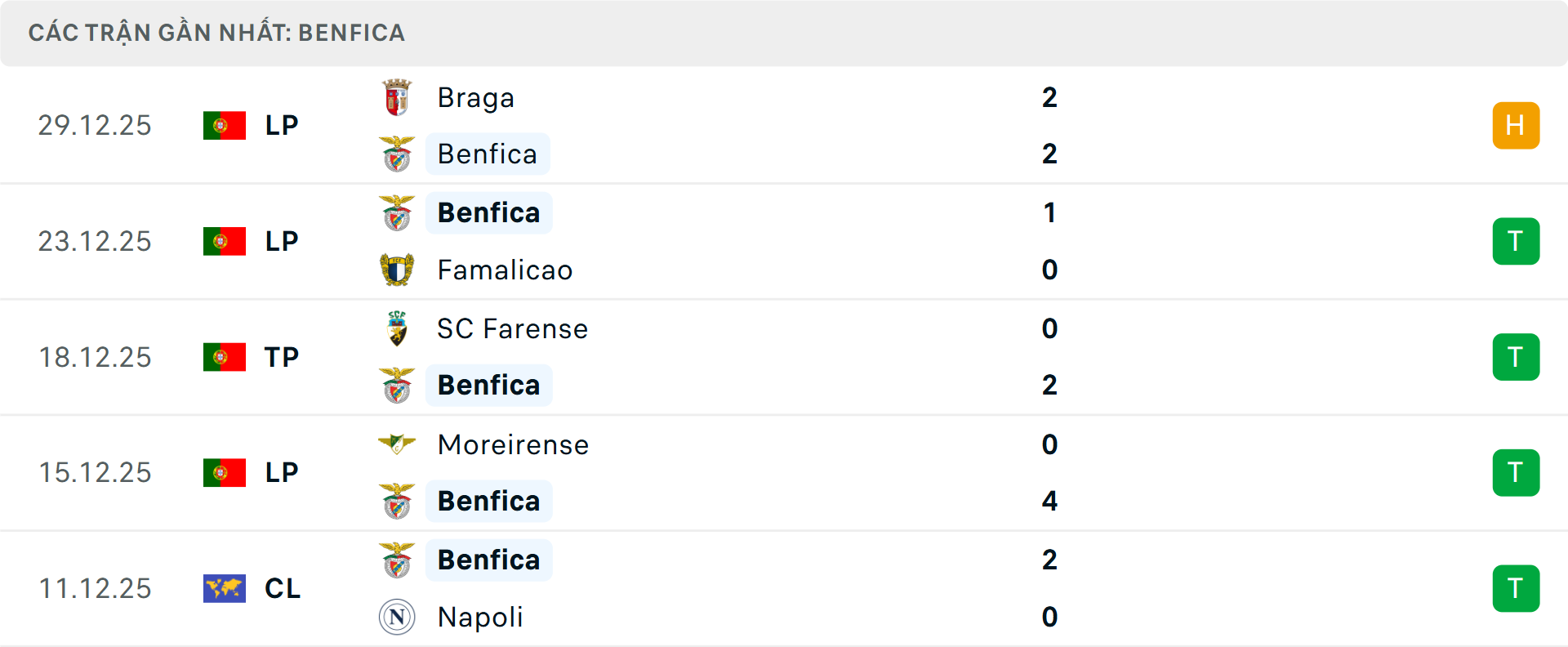Viewport: 1568px width, 647px height.
Task: Open the Napoli team link
Action: (480, 617)
